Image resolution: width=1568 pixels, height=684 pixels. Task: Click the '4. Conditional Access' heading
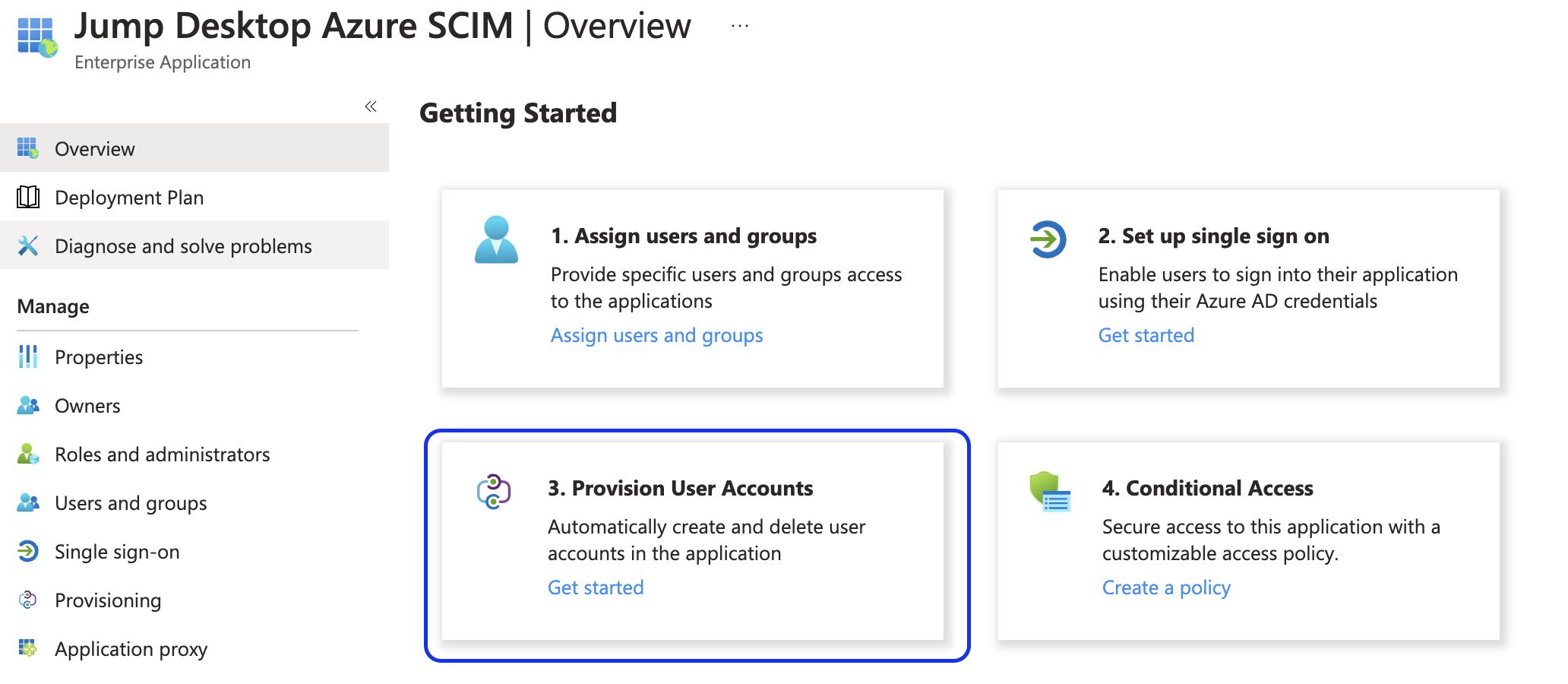pos(1208,488)
